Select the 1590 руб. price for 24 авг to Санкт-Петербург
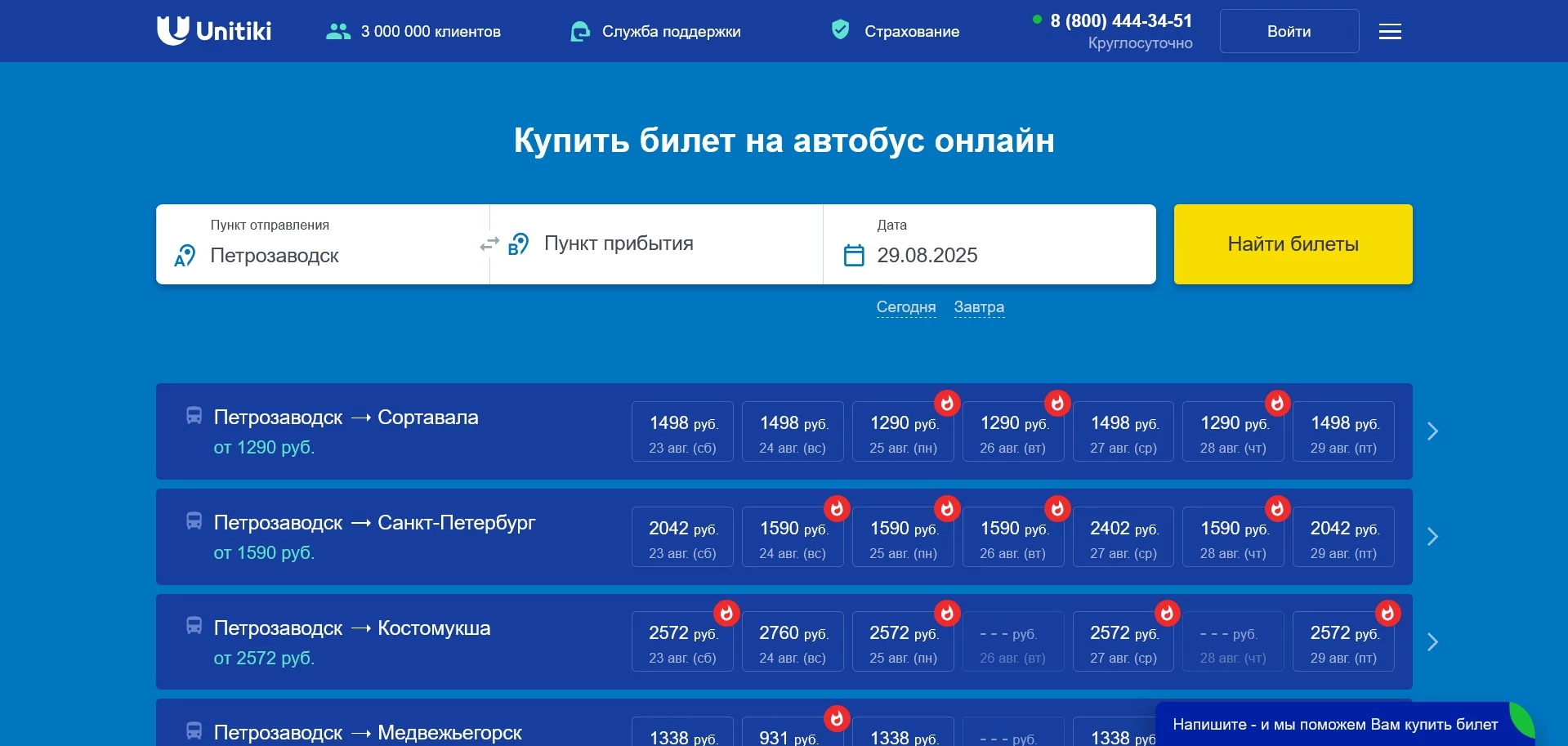The image size is (1568, 746). pos(792,537)
